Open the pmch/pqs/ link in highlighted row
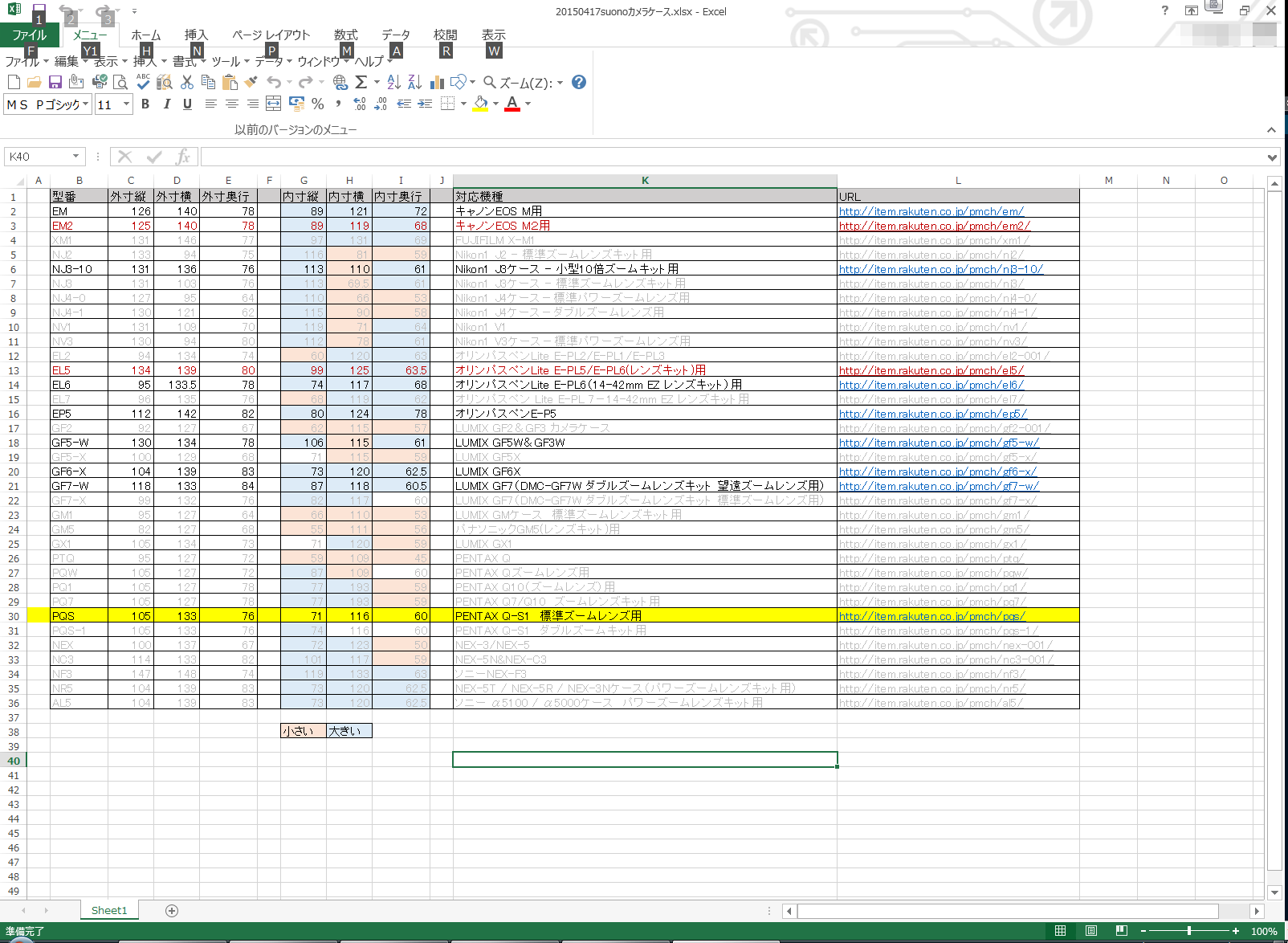 coord(931,616)
